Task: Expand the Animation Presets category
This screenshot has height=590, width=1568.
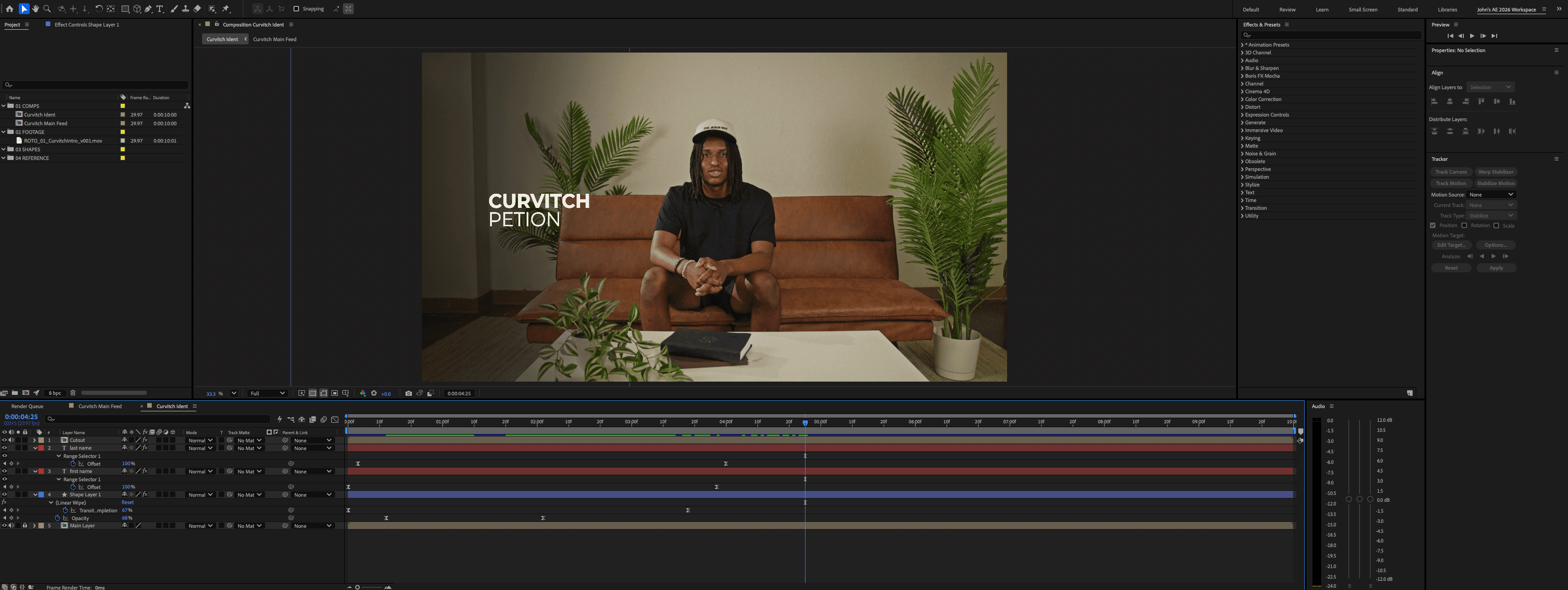Action: [1243, 45]
